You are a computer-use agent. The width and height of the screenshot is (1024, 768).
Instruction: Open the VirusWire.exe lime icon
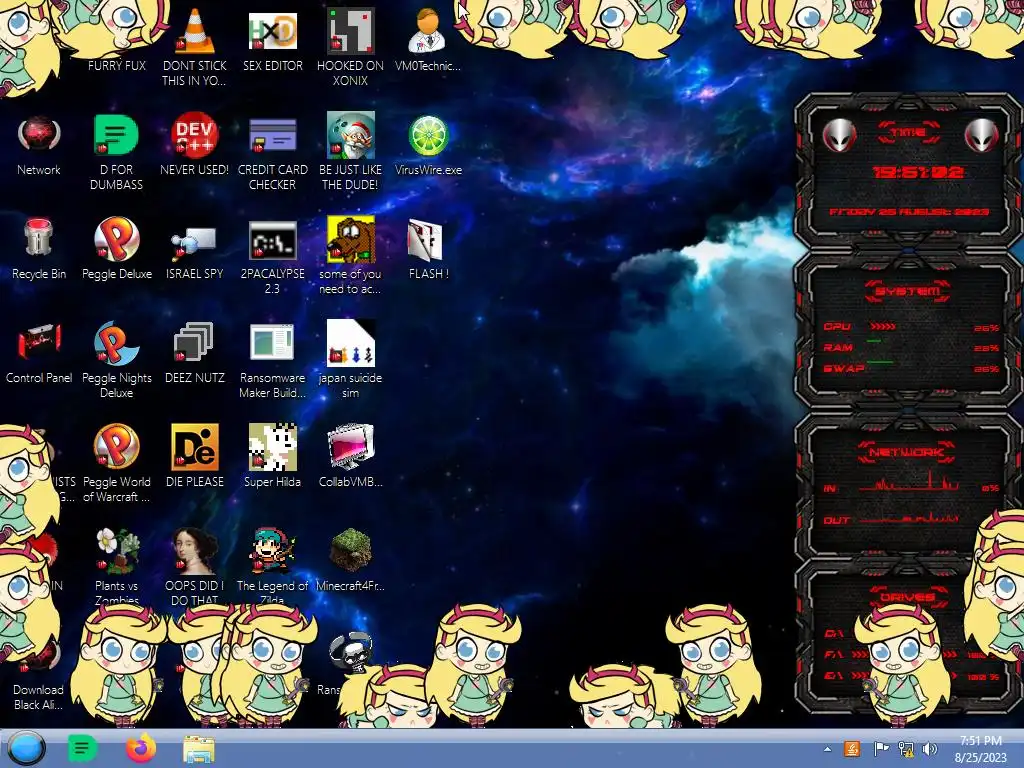tap(428, 145)
